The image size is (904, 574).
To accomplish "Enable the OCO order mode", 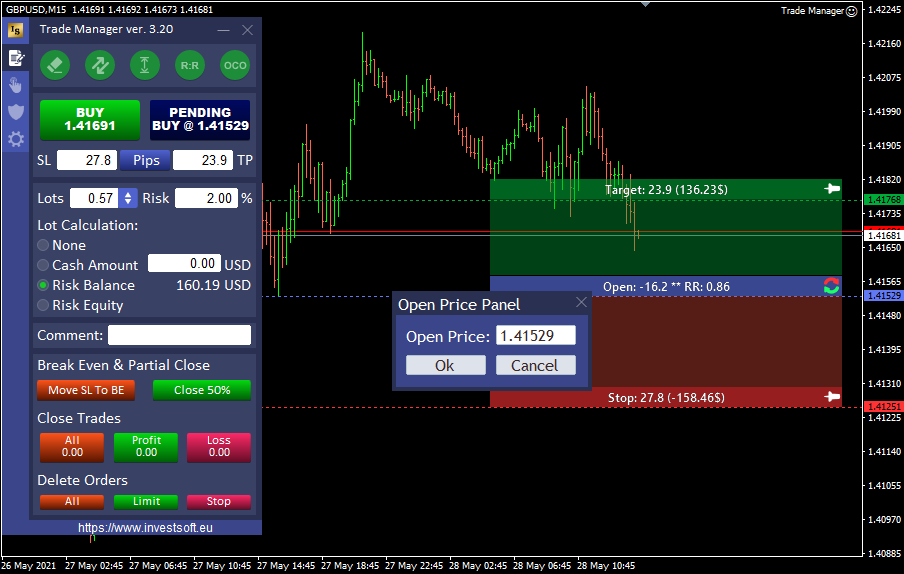I will point(235,65).
